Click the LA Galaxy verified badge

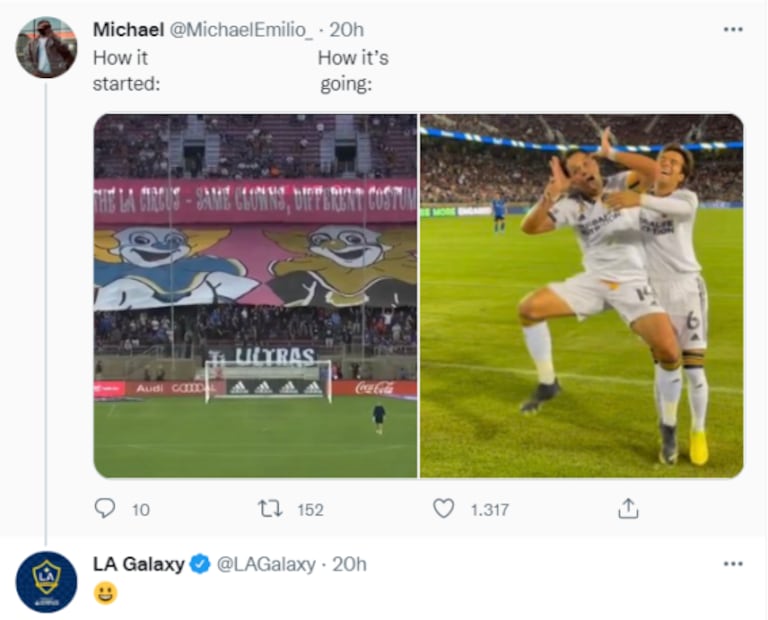click(x=199, y=564)
